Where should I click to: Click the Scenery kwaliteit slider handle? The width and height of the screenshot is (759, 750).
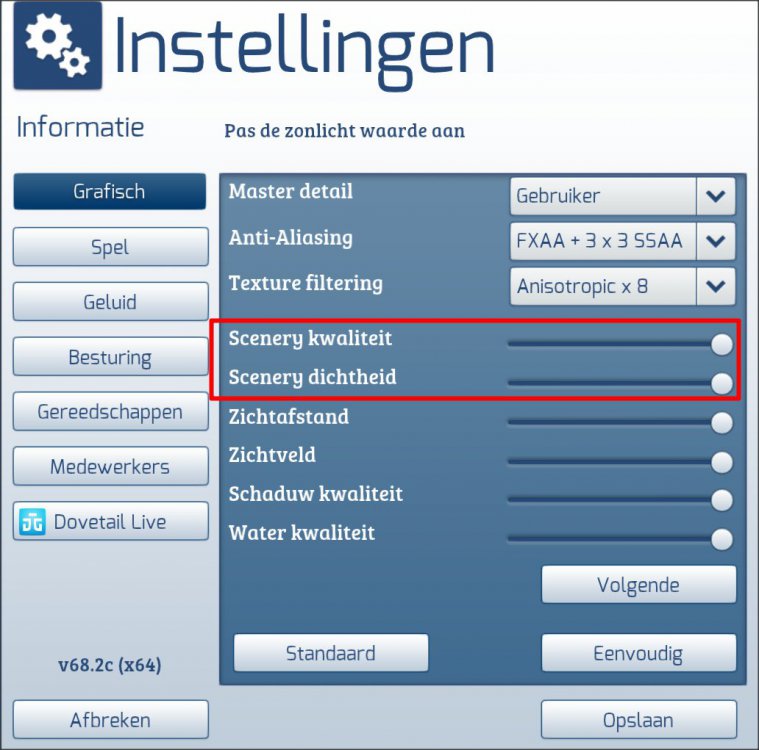[x=722, y=345]
